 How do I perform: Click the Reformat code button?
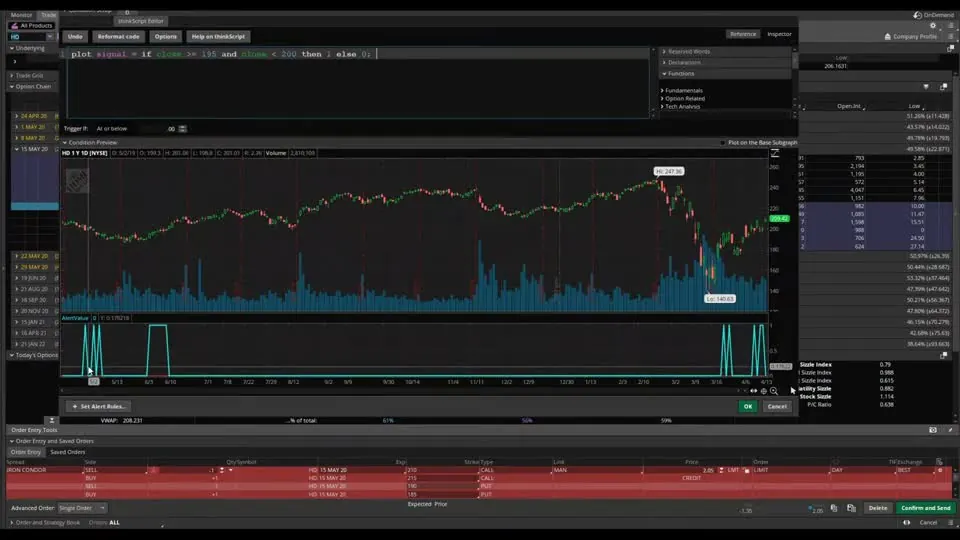[118, 37]
